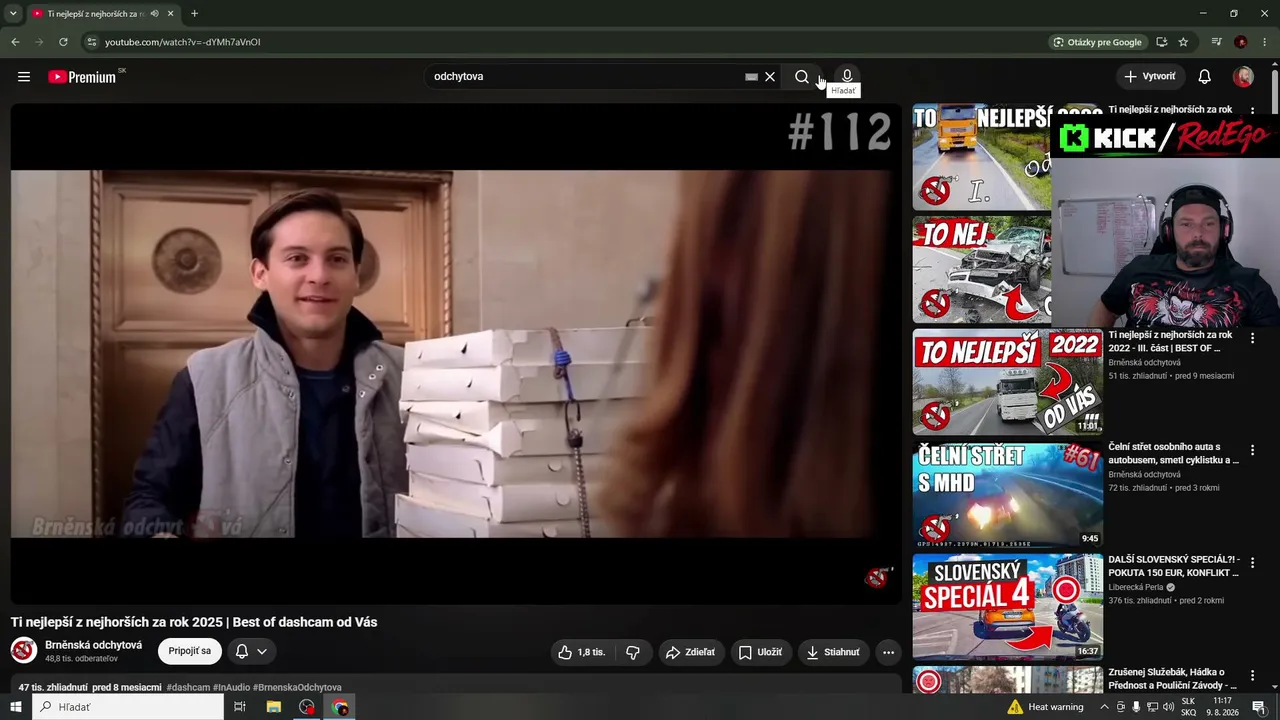This screenshot has width=1280, height=720.
Task: Show hidden system tray icons
Action: [x=1104, y=707]
